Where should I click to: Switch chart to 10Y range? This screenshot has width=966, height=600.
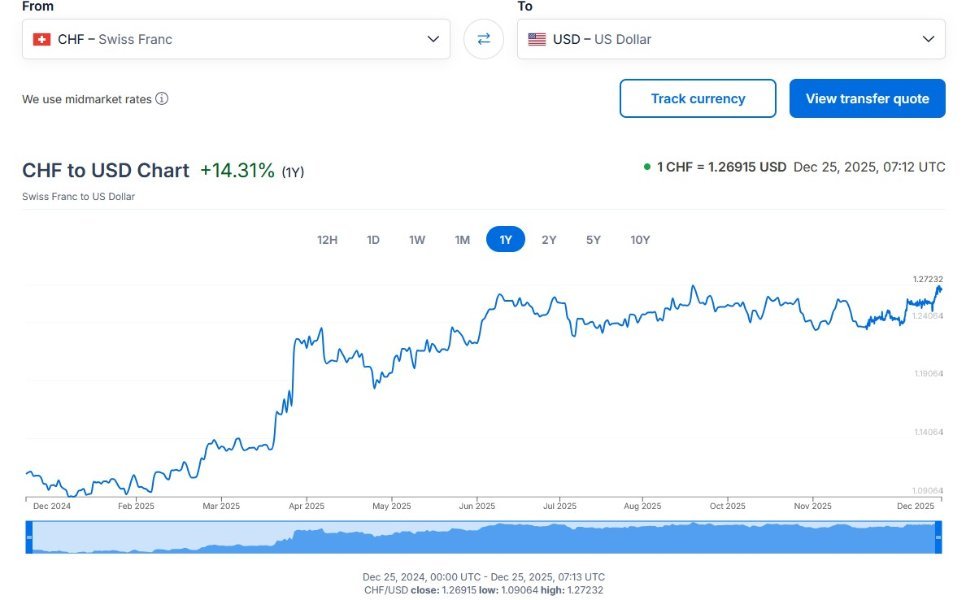point(640,240)
